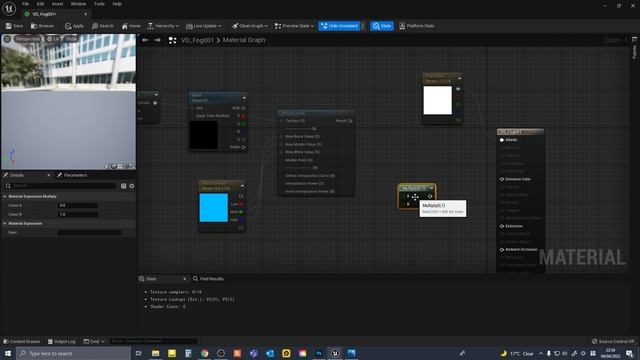
Task: Open the Clean Graph dropdown
Action: tap(250, 26)
